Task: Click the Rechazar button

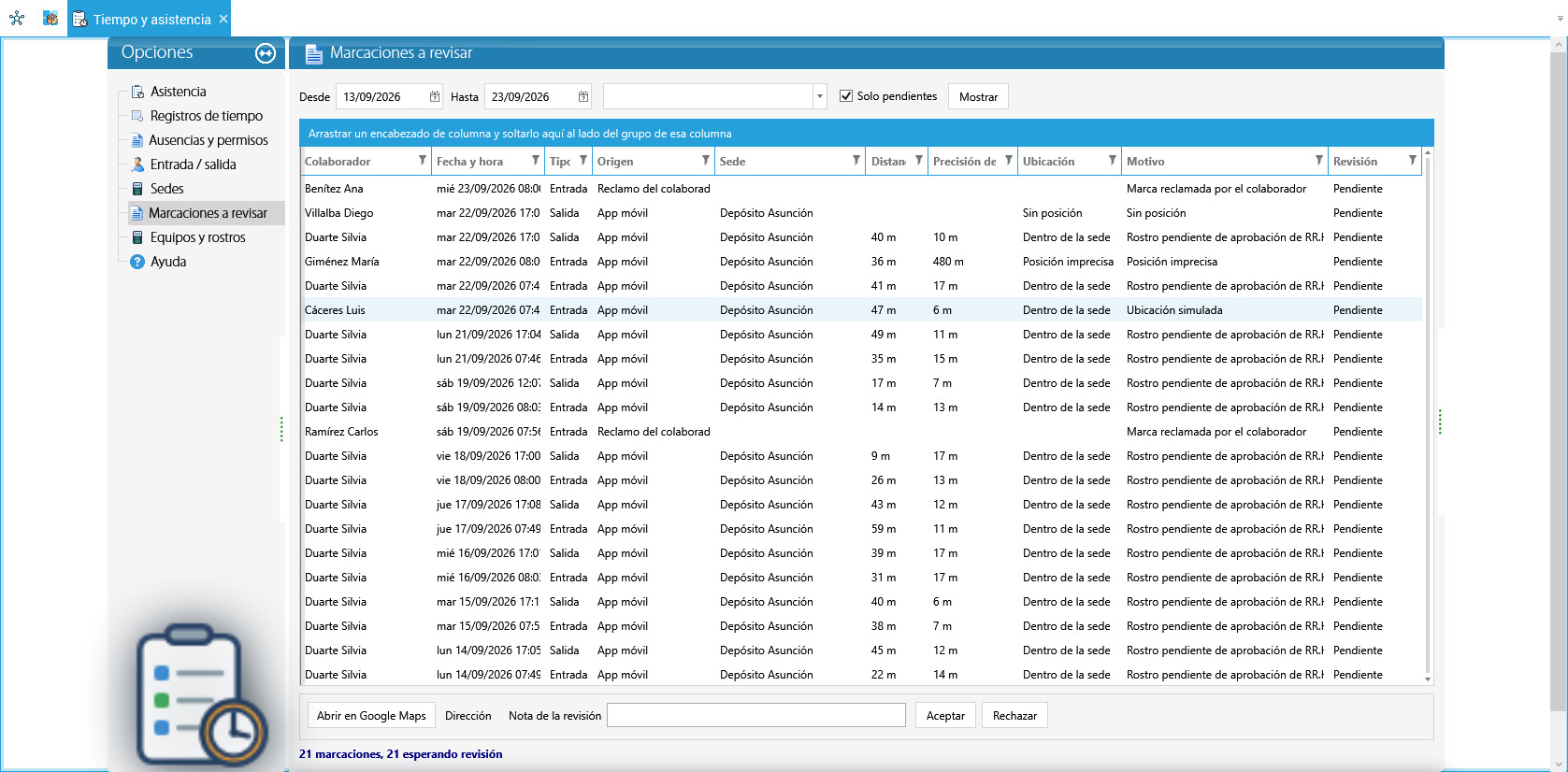Action: [1014, 716]
